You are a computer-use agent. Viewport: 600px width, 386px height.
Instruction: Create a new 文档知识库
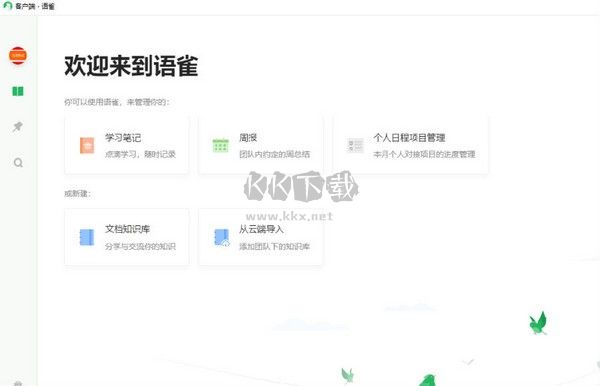click(127, 237)
